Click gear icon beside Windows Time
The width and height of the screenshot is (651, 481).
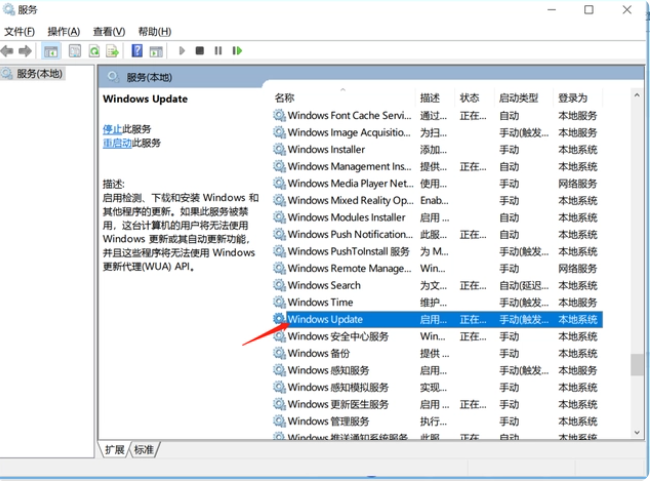[x=279, y=302]
